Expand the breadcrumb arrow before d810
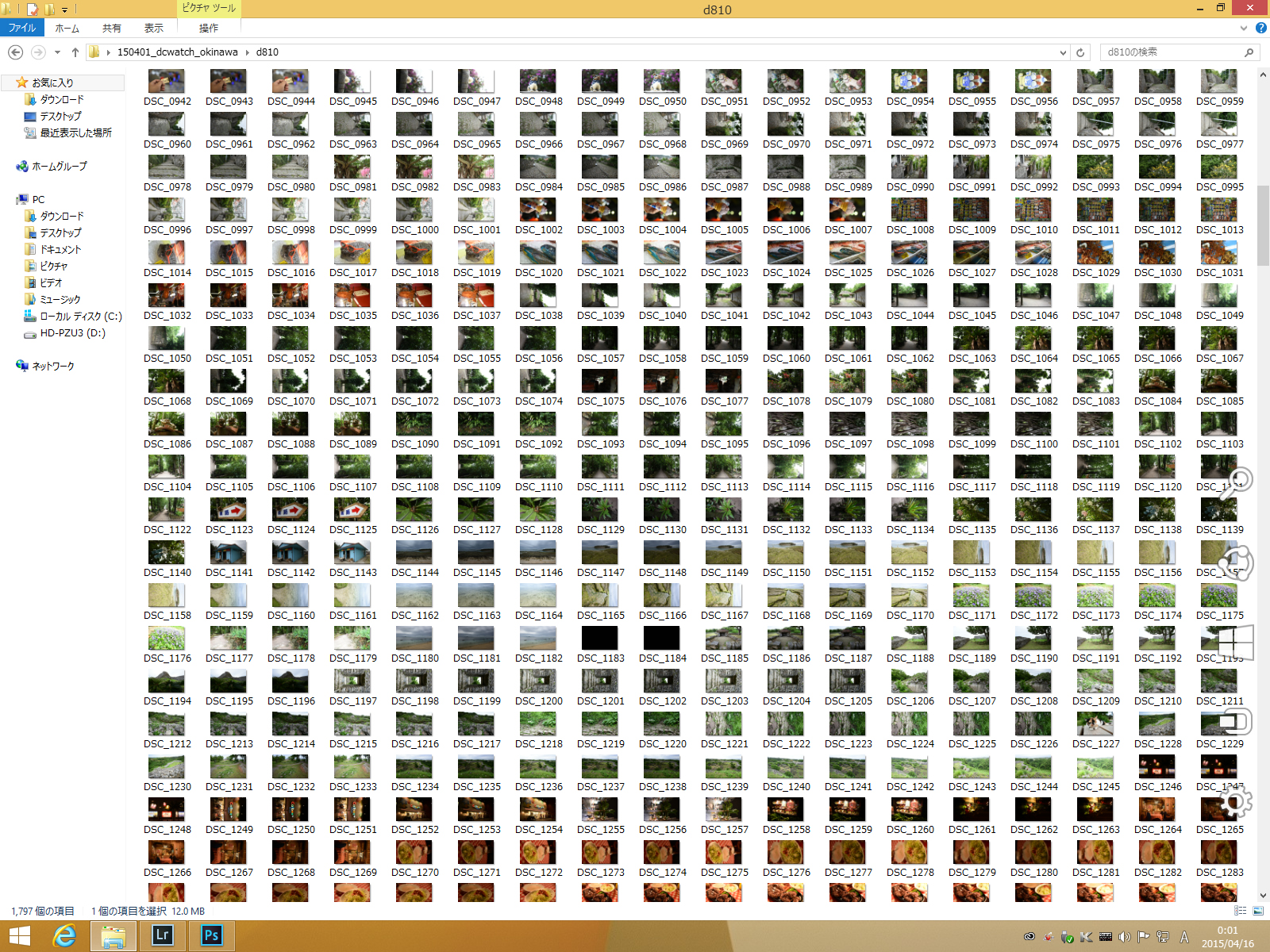The height and width of the screenshot is (952, 1270). 247,52
